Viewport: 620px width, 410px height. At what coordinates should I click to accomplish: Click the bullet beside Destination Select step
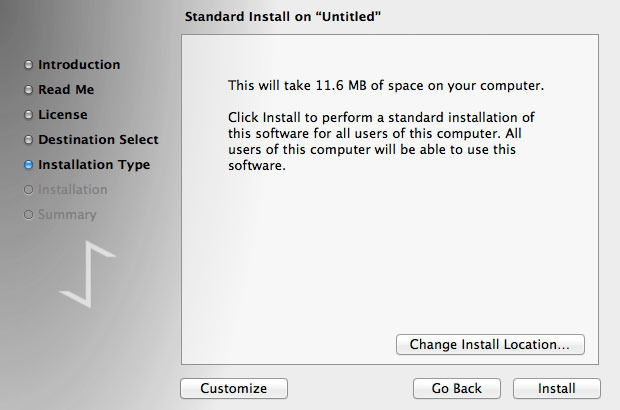click(29, 140)
